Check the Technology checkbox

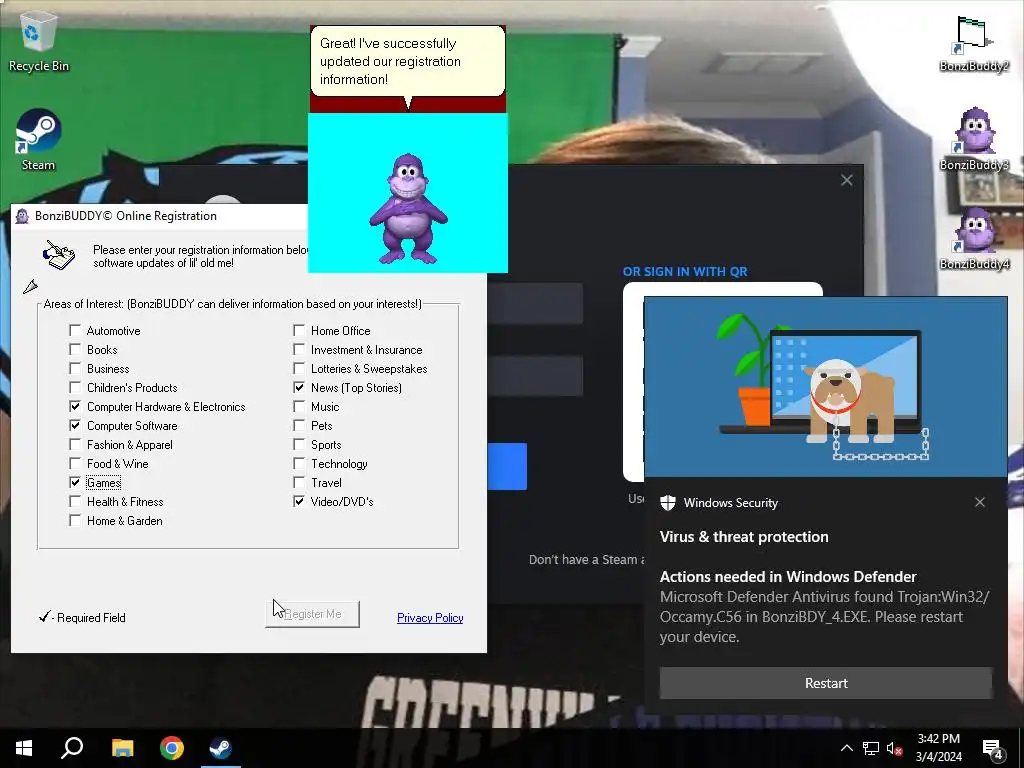299,463
